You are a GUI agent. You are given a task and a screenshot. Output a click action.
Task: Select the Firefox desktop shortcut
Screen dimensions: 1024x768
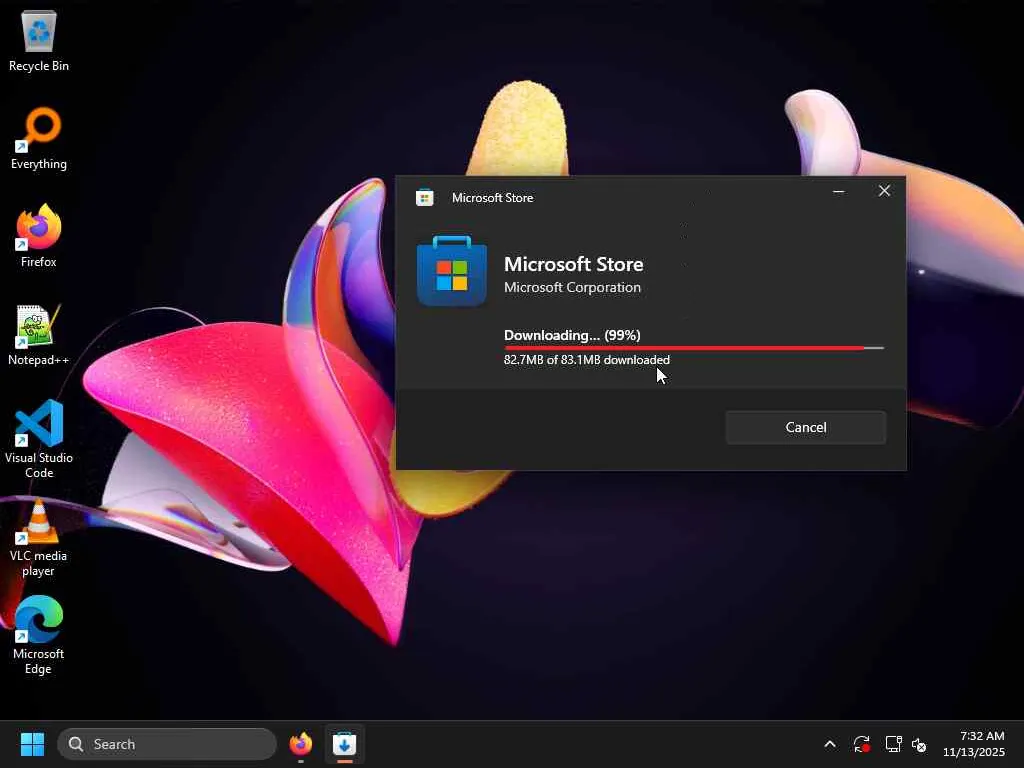pos(39,236)
